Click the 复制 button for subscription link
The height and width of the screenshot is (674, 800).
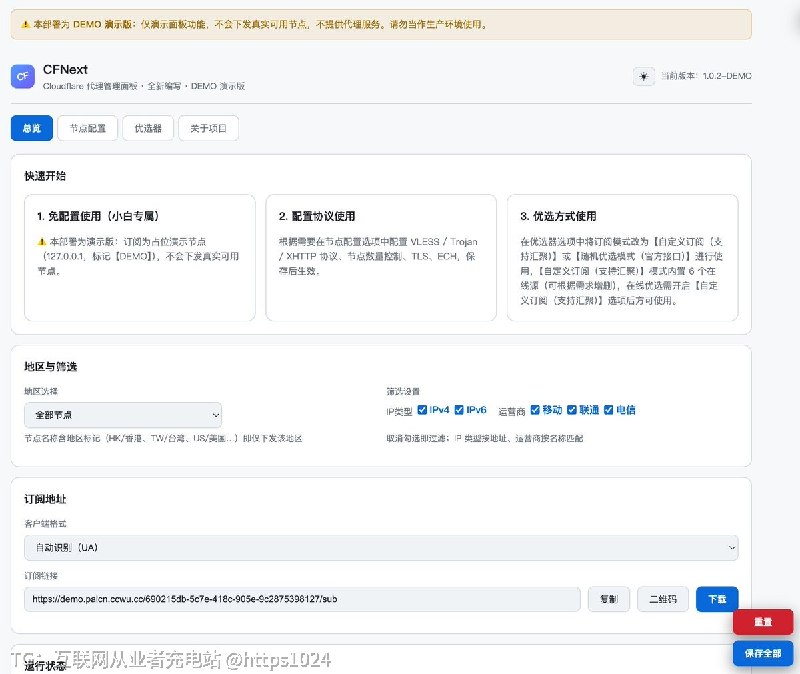pyautogui.click(x=609, y=599)
